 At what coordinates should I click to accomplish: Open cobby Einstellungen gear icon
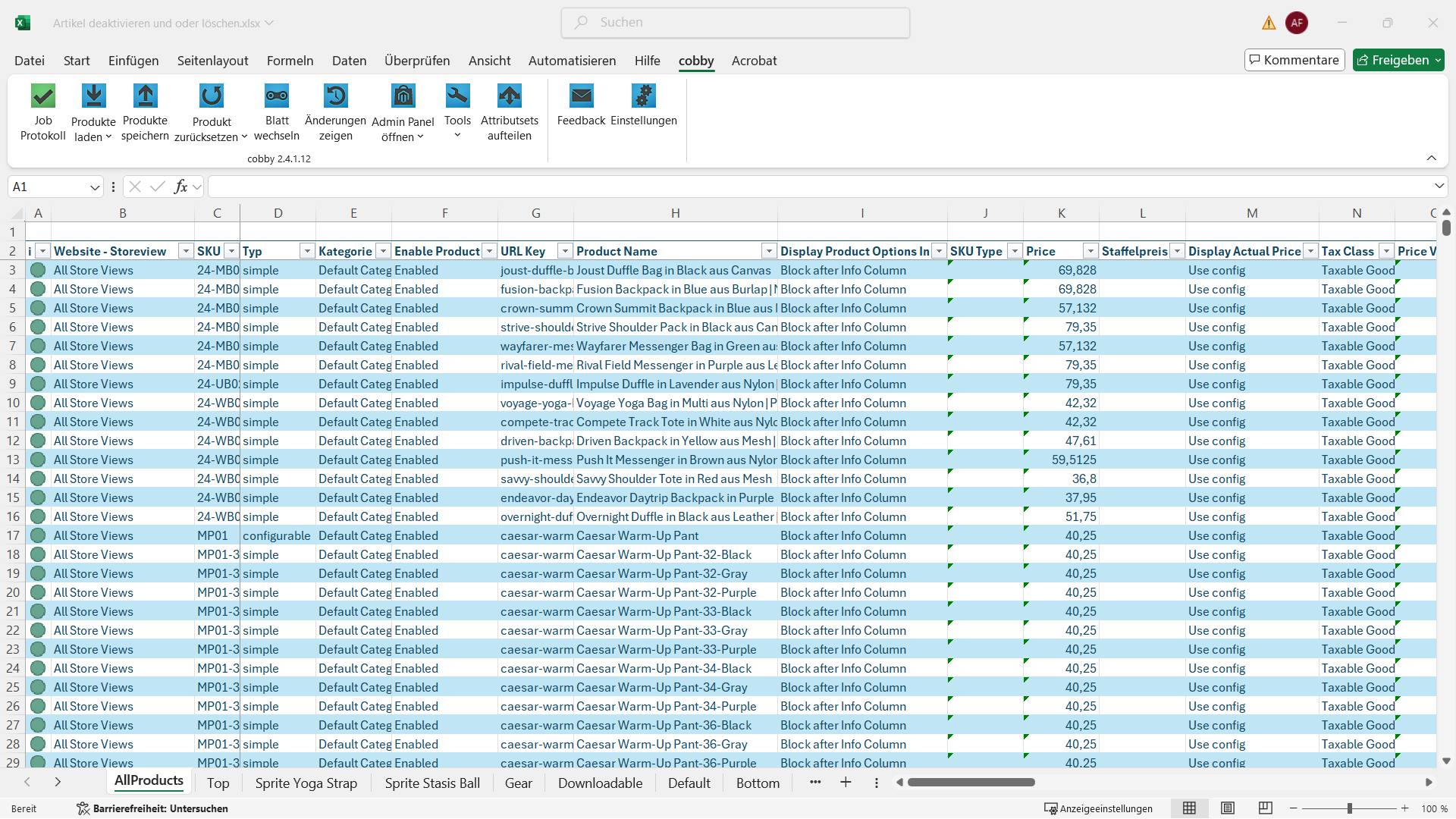click(x=643, y=96)
